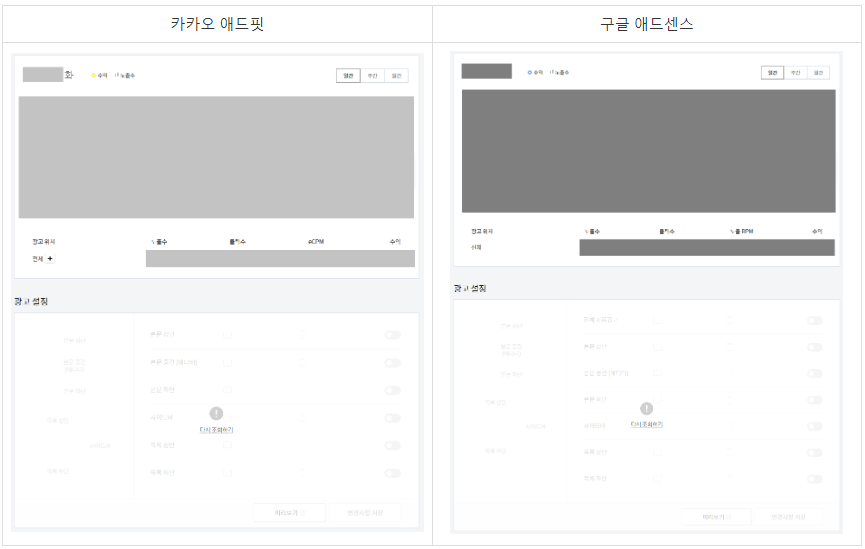Click the 노출수 legend item in 구글 애드센스 chart
The image size is (865, 549).
(559, 72)
